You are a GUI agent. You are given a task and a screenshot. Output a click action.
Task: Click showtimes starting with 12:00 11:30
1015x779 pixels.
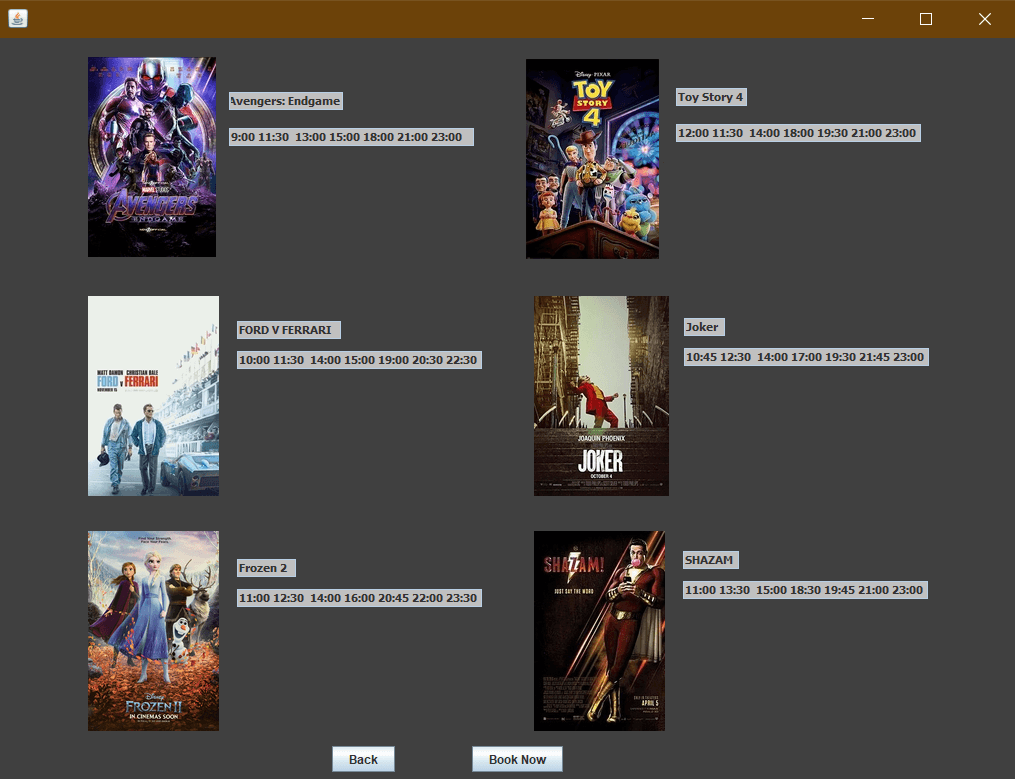(x=798, y=133)
